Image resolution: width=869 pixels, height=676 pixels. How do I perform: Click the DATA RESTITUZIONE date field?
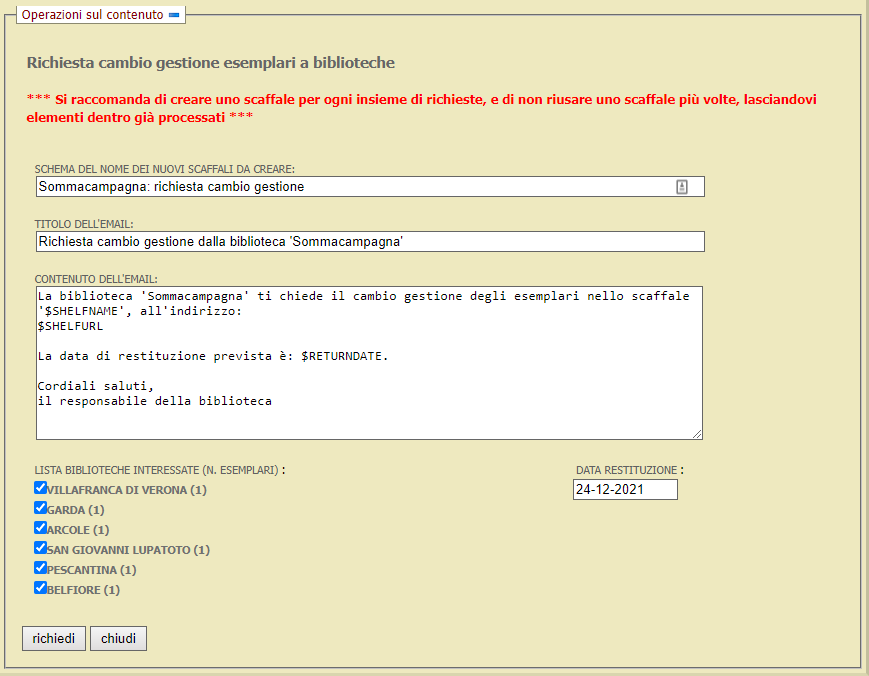624,489
